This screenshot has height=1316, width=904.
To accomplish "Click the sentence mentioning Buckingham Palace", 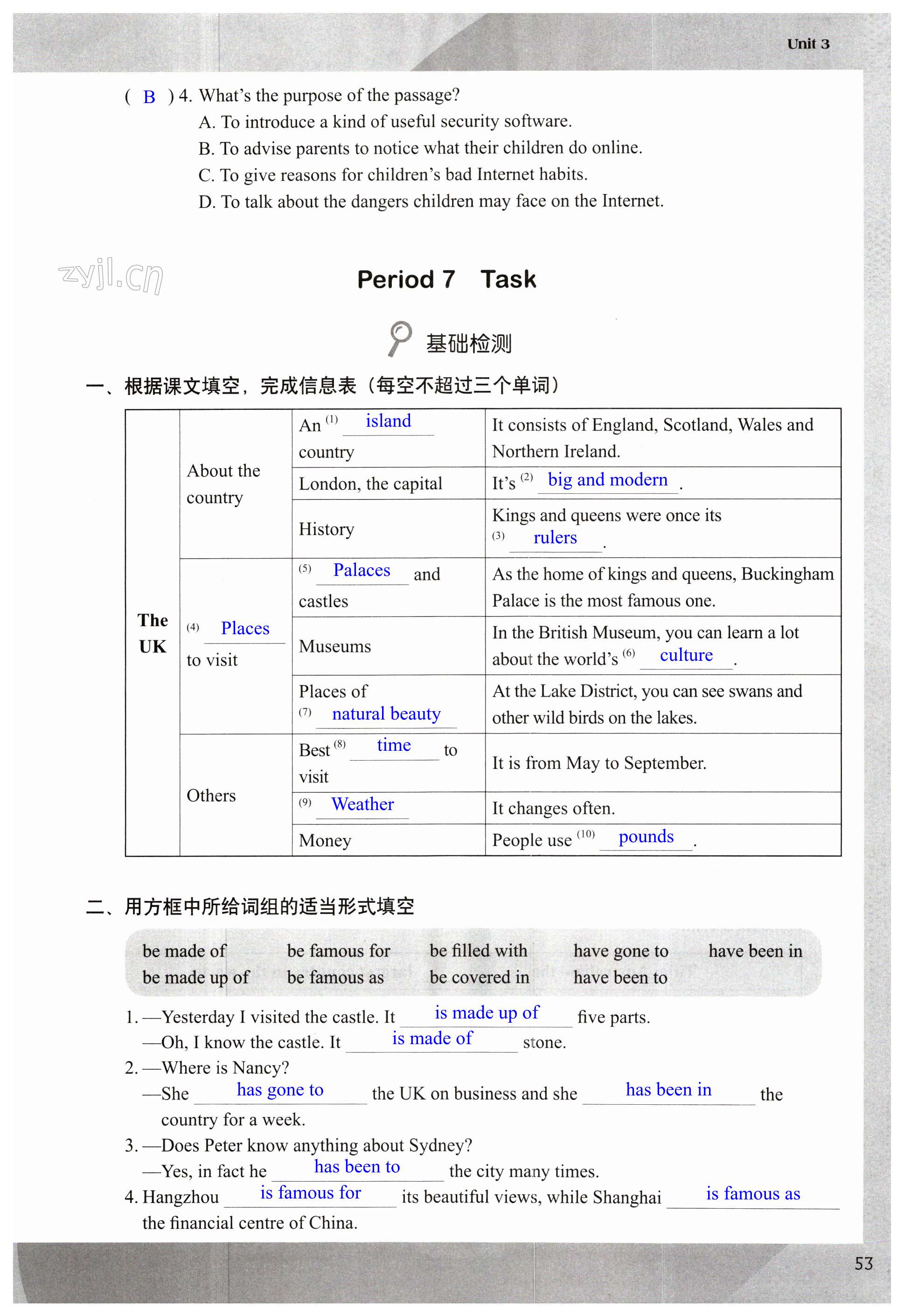I will click(x=663, y=587).
